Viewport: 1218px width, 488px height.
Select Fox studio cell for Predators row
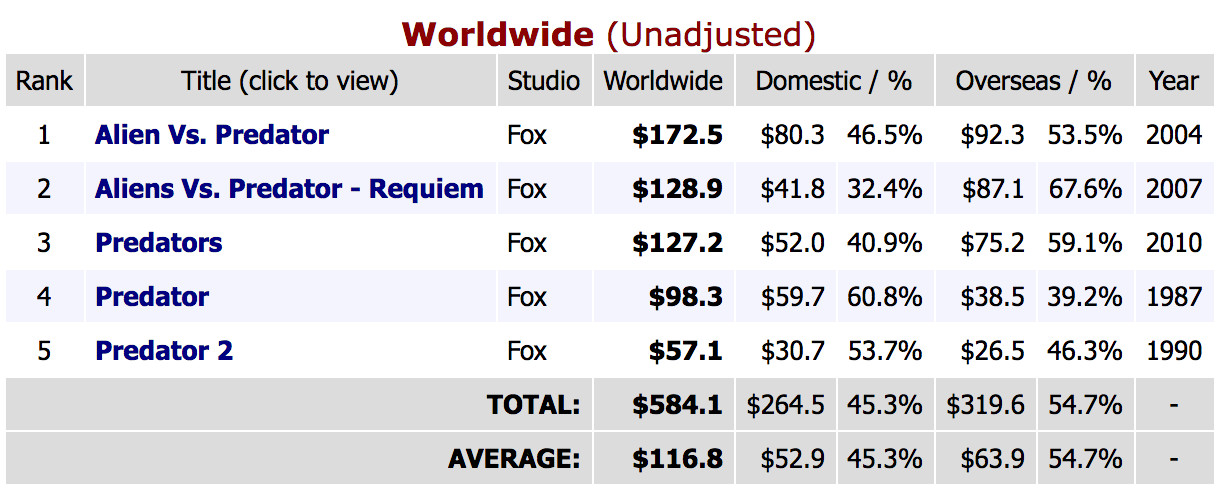[527, 243]
